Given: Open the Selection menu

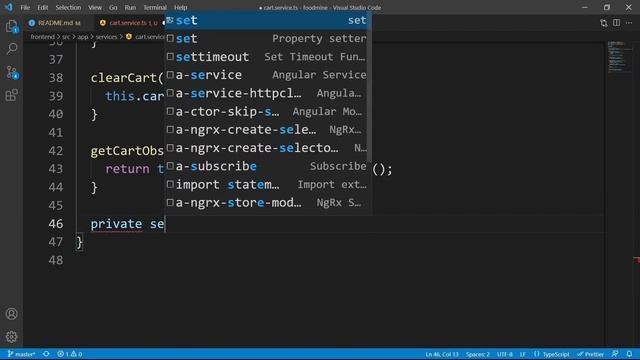Looking at the screenshot, I should pos(68,7).
